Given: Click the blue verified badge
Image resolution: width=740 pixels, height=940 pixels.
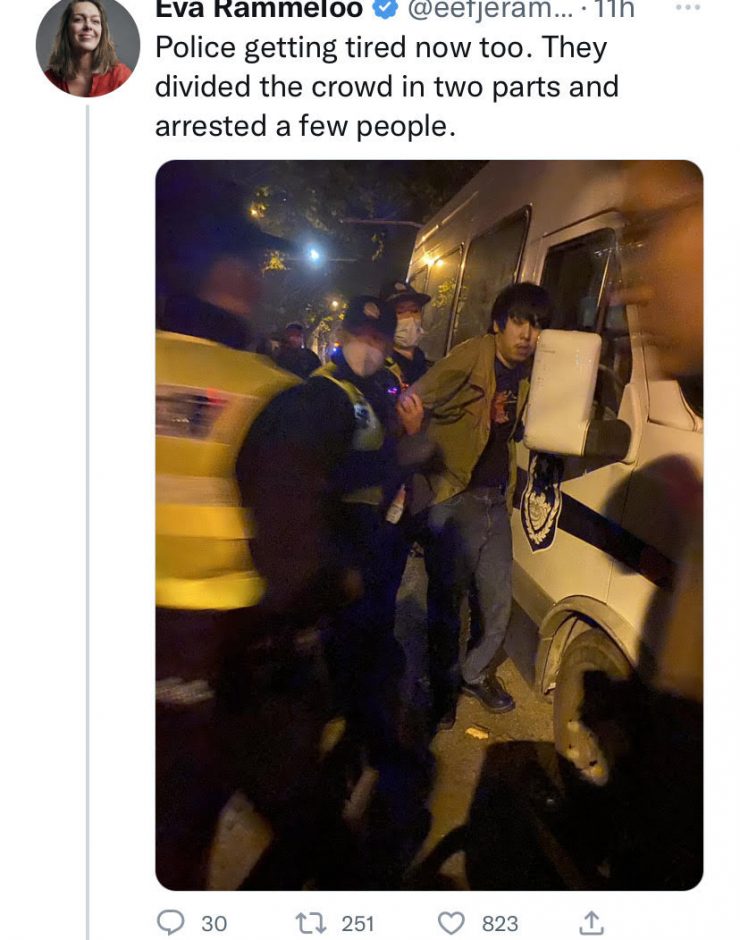Looking at the screenshot, I should click(x=386, y=8).
